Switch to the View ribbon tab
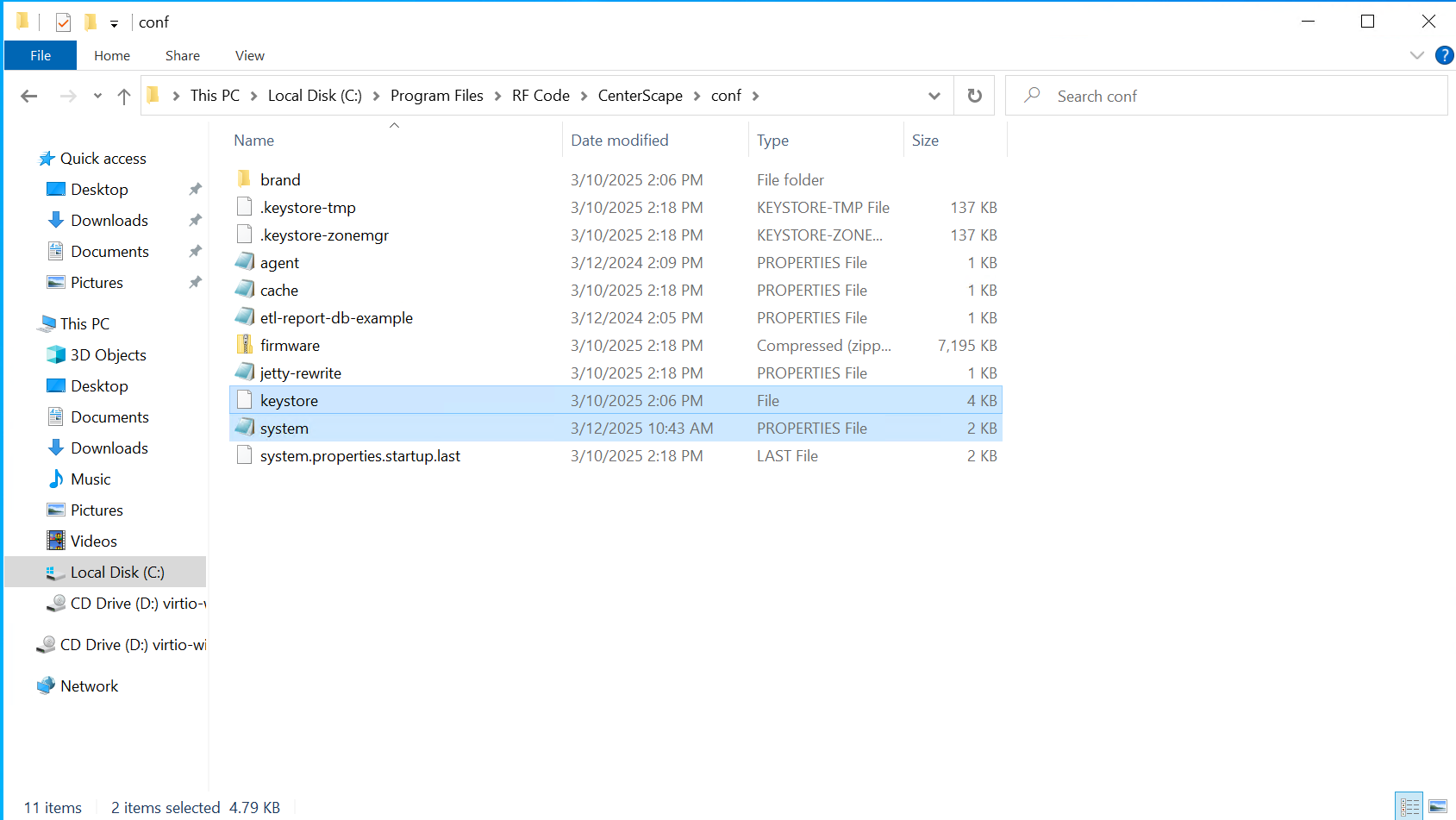Image resolution: width=1456 pixels, height=820 pixels. [249, 55]
